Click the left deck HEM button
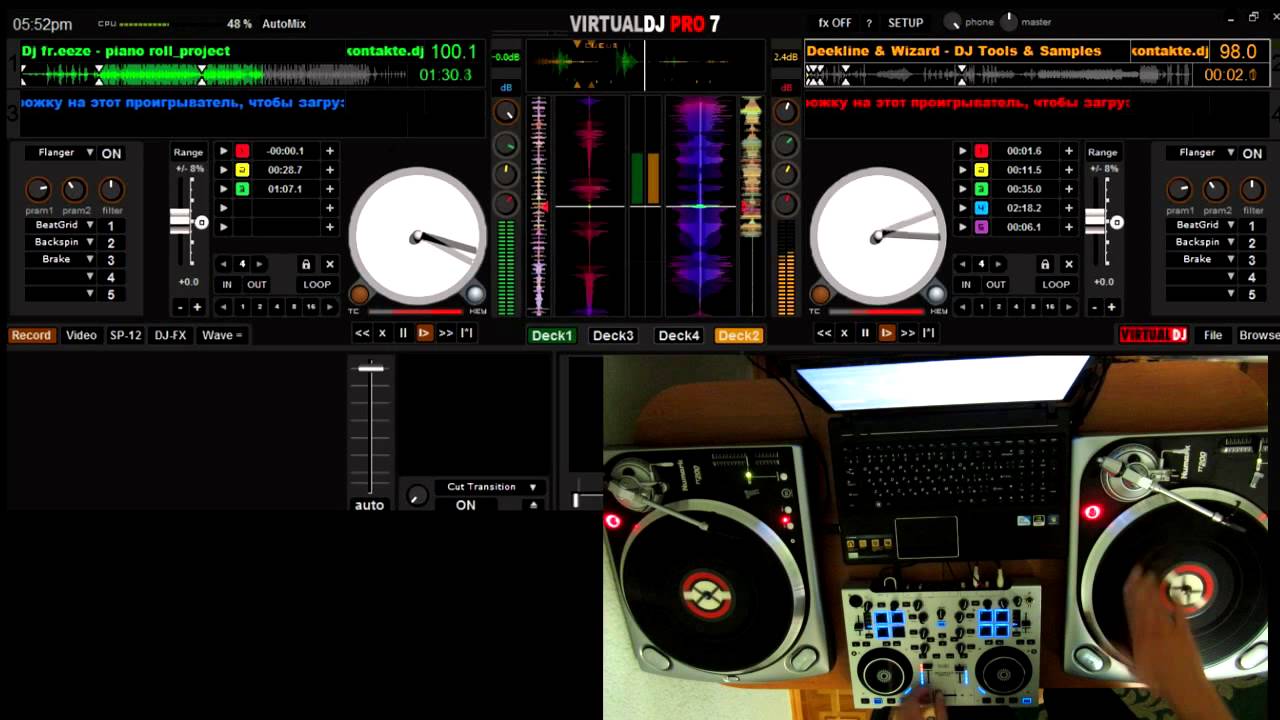Viewport: 1280px width, 720px height. [475, 294]
